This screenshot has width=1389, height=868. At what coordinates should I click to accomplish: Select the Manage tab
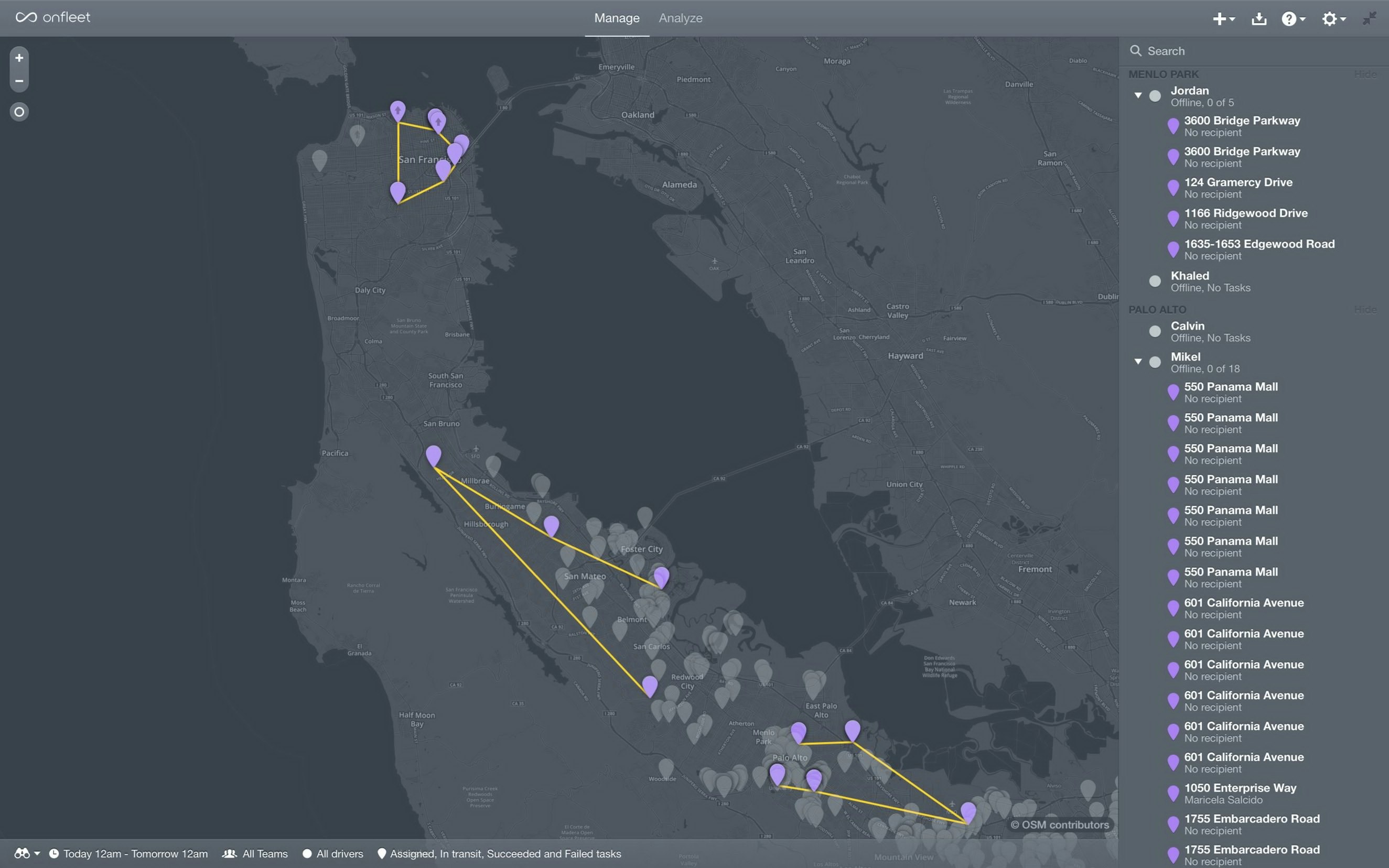[x=617, y=18]
